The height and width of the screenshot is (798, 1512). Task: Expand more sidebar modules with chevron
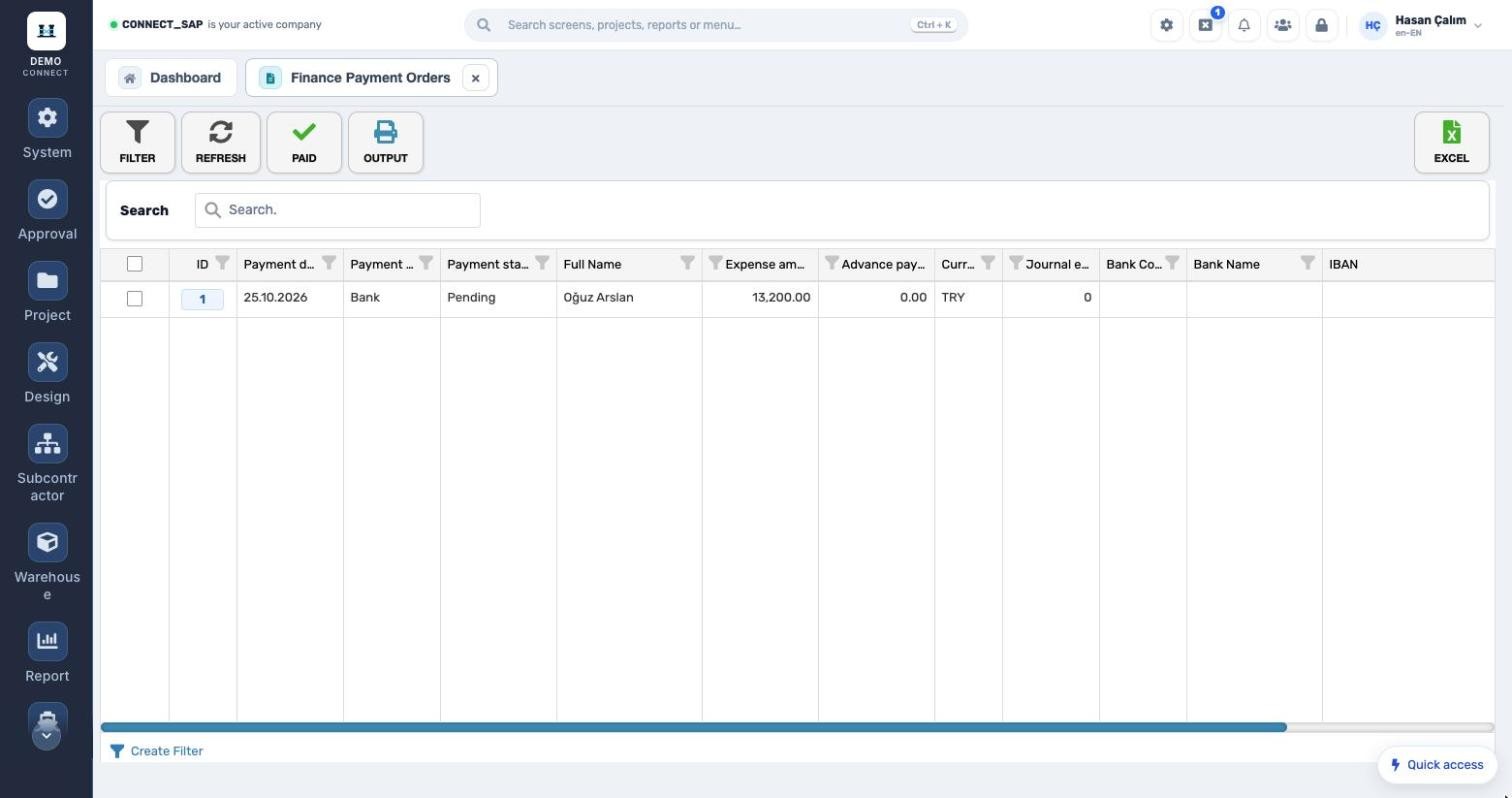47,736
